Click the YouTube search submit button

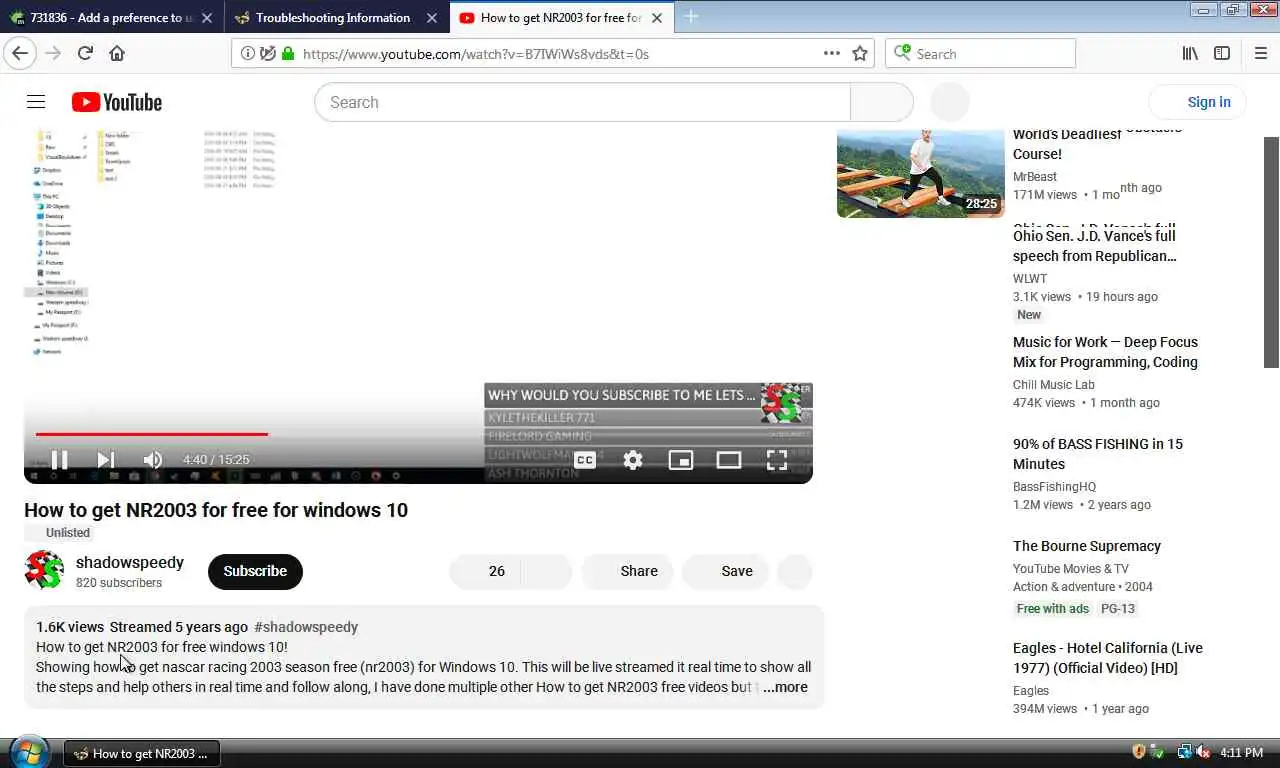coord(881,102)
